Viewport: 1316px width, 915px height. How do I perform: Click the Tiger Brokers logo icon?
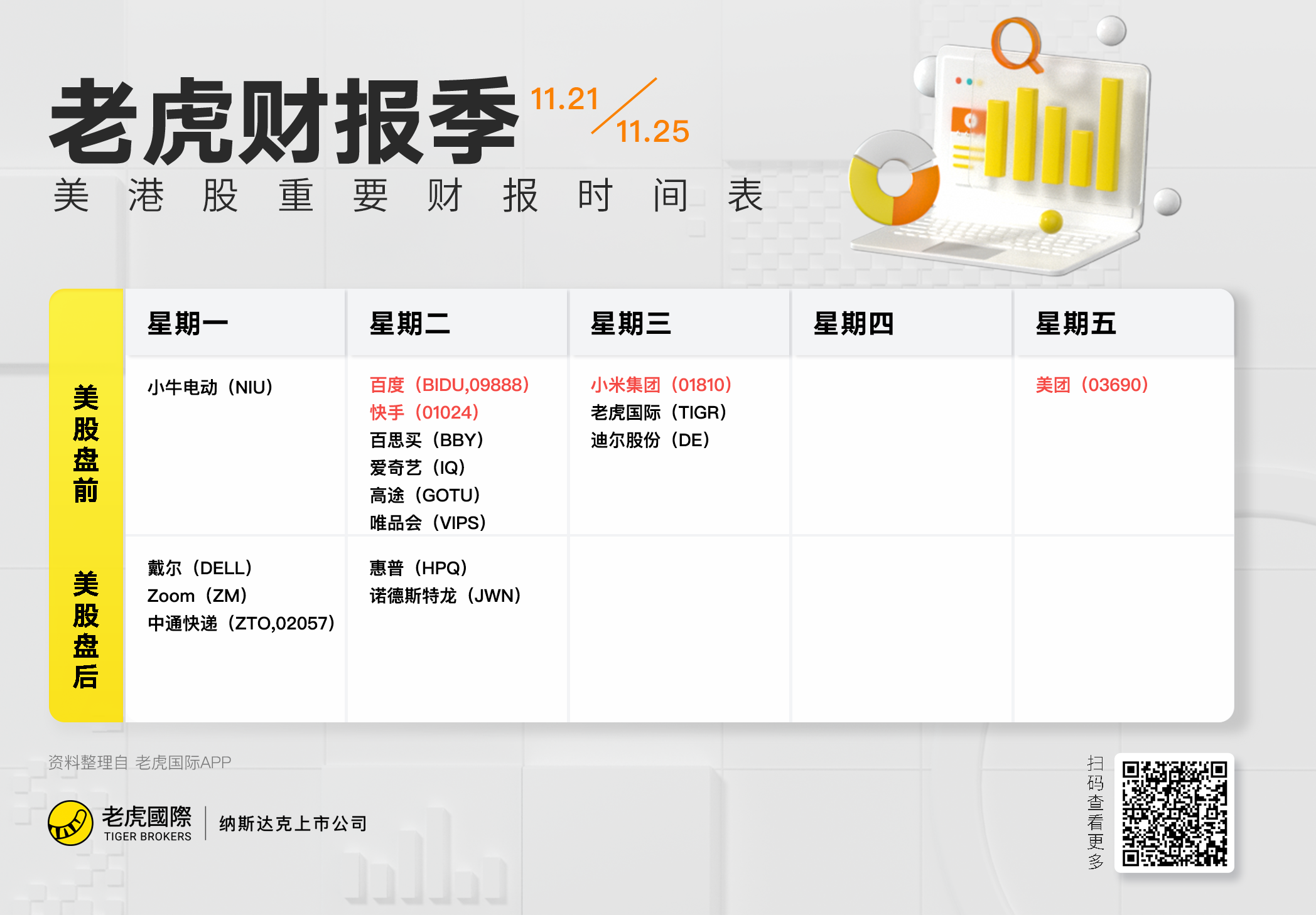pos(71,823)
